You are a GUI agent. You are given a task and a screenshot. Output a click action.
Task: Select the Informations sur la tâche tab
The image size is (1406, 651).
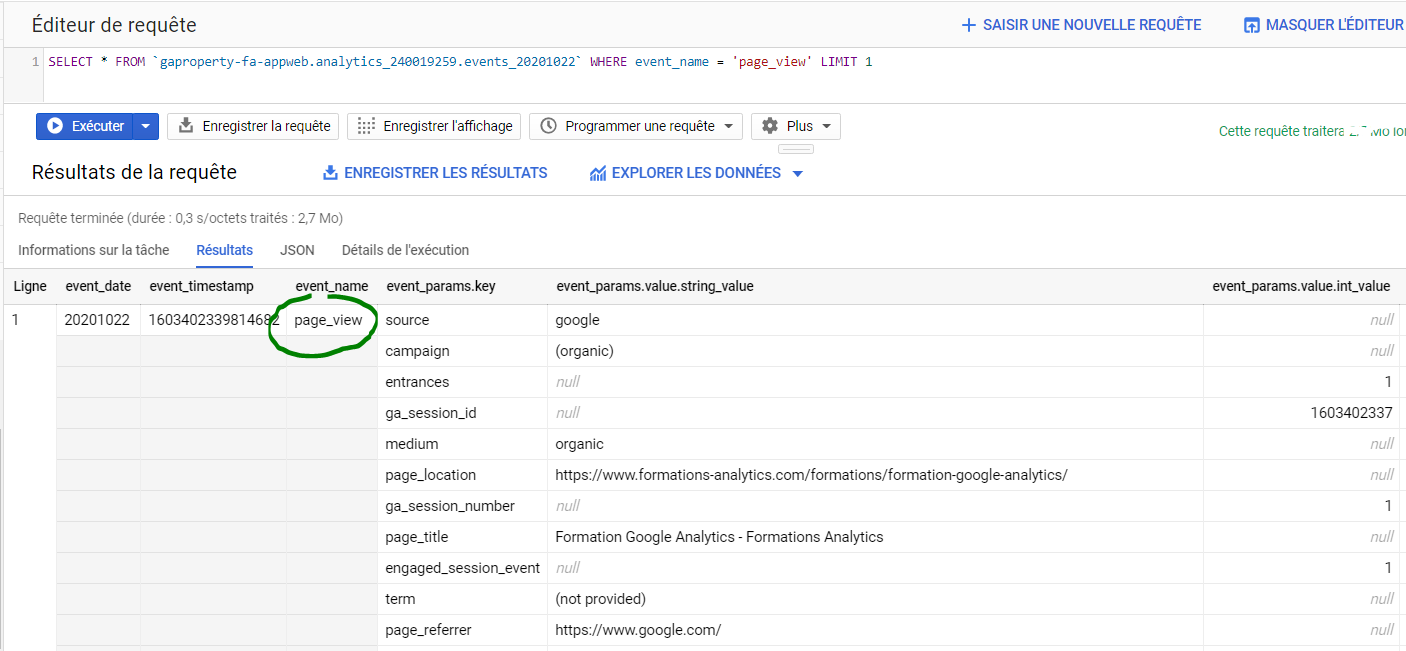94,250
